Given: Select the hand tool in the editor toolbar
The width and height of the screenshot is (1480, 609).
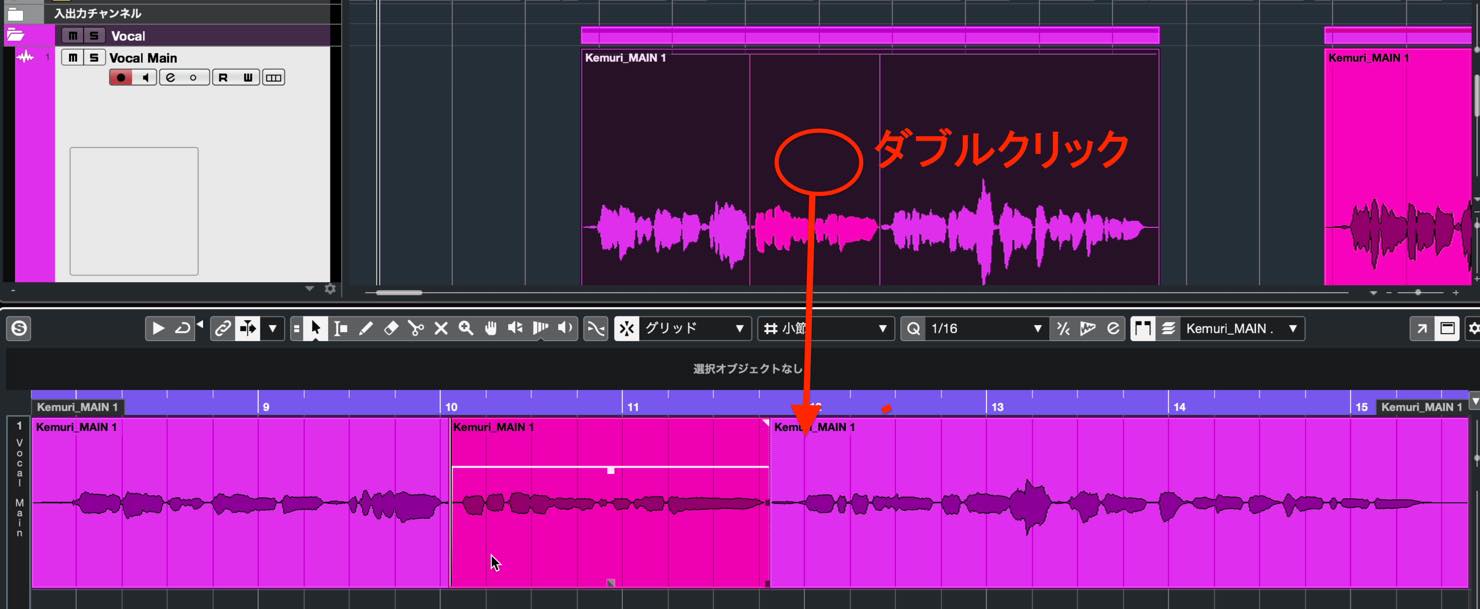Looking at the screenshot, I should 491,328.
